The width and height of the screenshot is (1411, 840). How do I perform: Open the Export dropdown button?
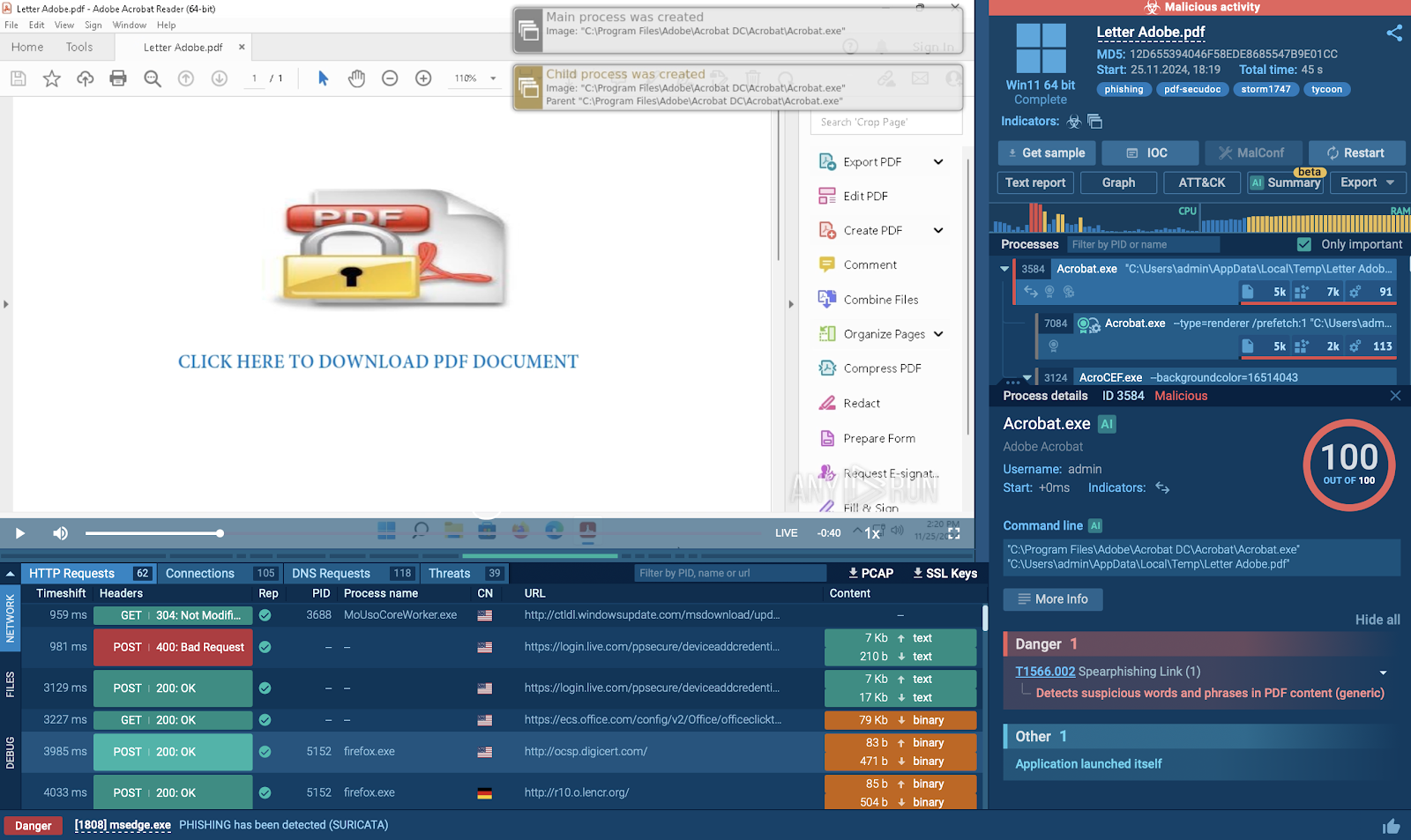click(x=1368, y=182)
